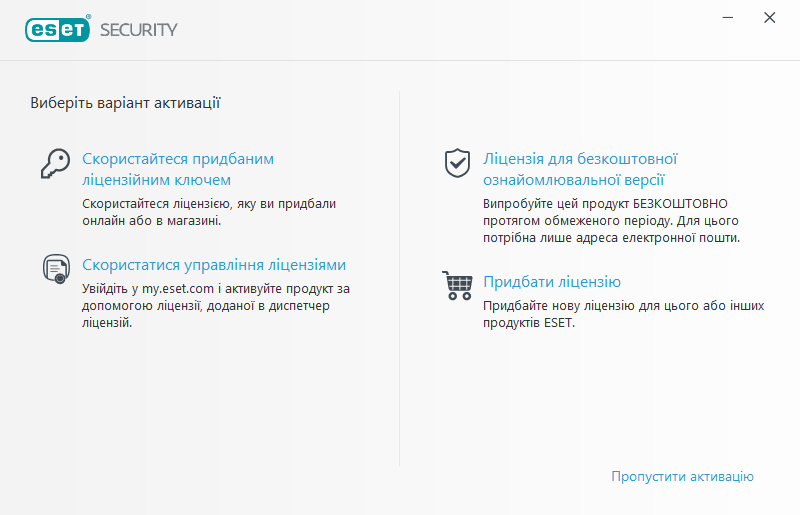800x515 pixels.
Task: Click the shield checkmark trial license icon
Action: tap(456, 162)
